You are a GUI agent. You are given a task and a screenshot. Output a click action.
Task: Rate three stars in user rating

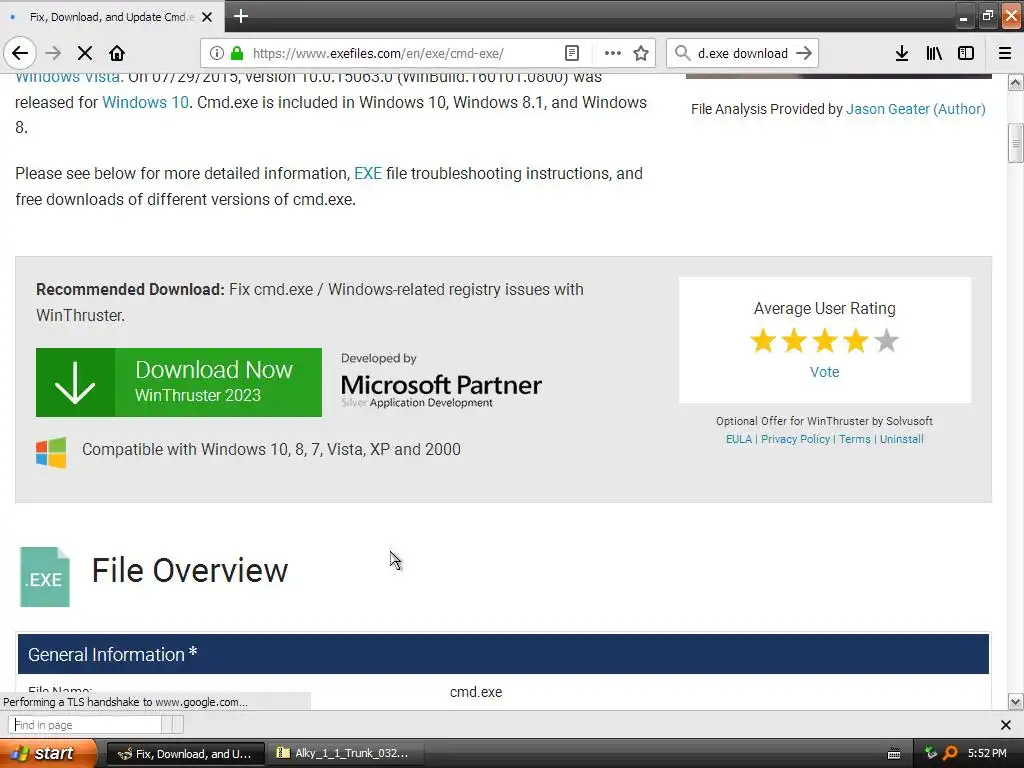click(x=825, y=340)
